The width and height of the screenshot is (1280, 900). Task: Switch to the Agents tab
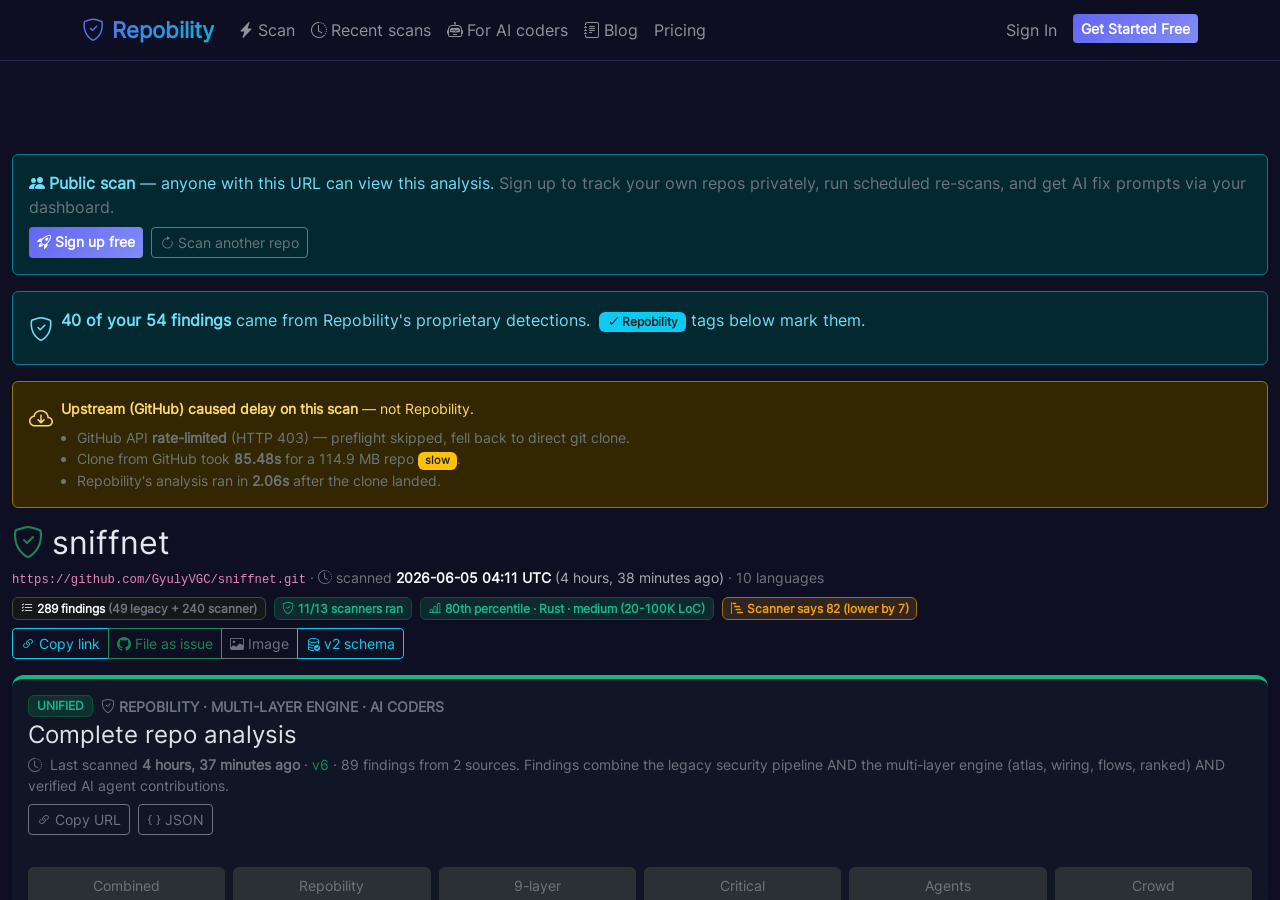948,885
